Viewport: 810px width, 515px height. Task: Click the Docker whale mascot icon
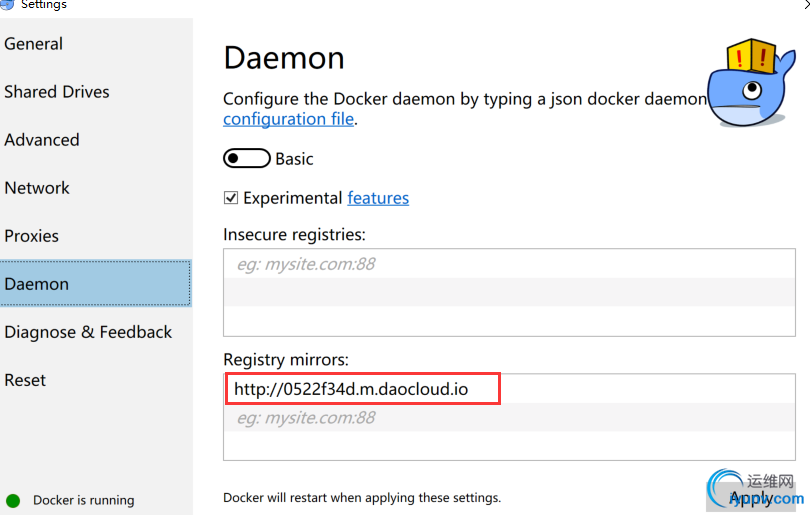(752, 83)
